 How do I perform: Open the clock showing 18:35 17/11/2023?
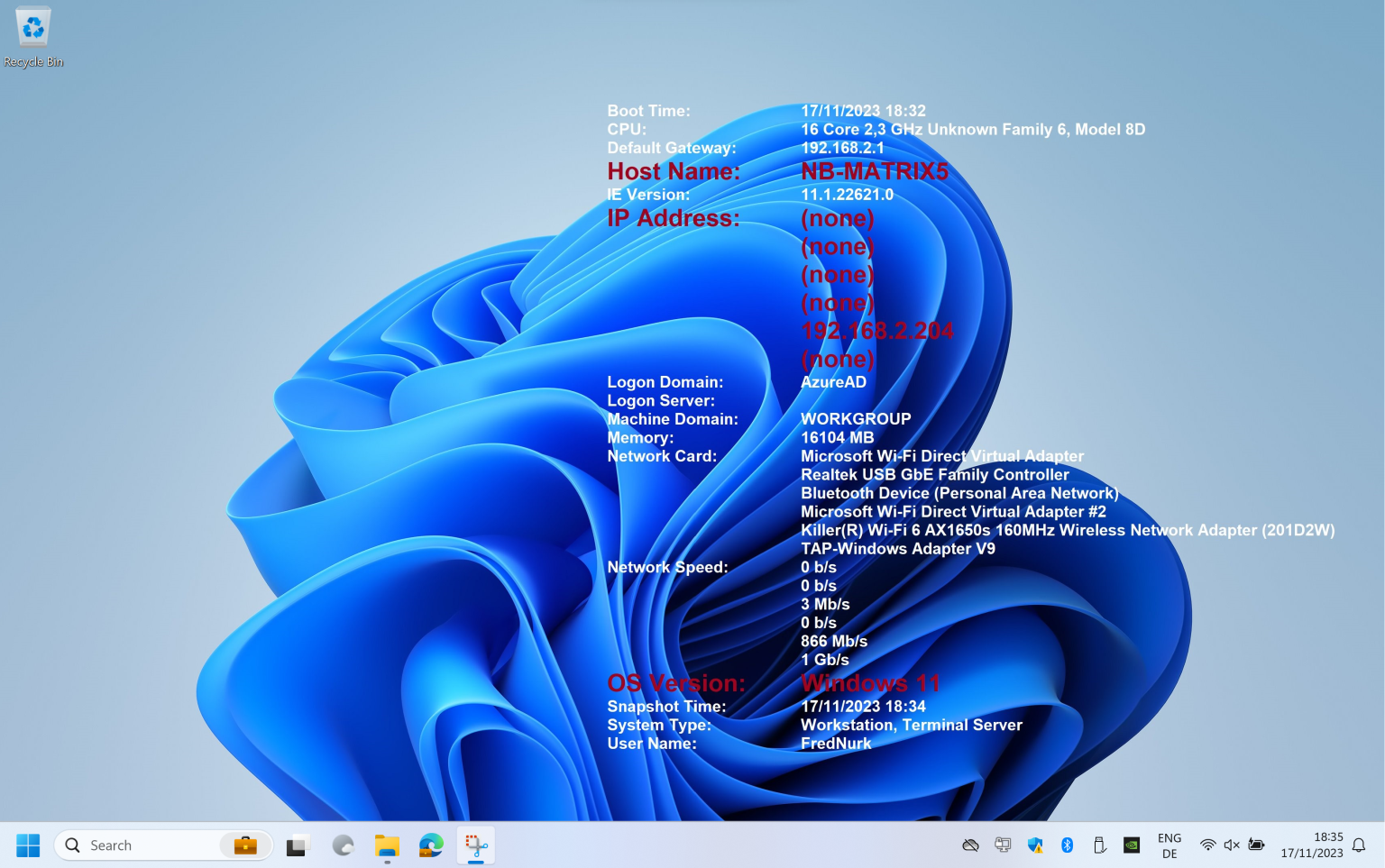tap(1312, 845)
